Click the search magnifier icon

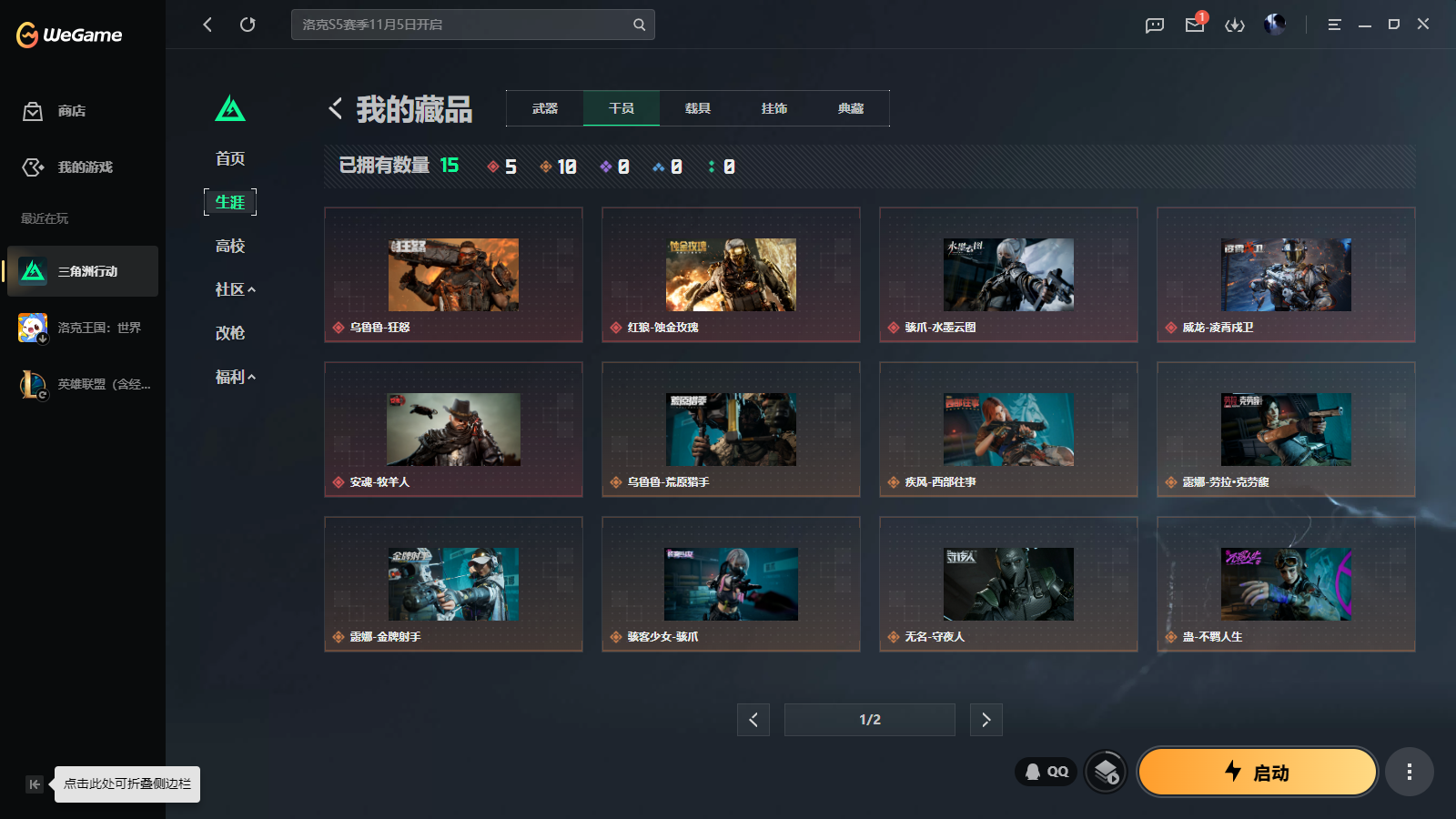tap(640, 25)
